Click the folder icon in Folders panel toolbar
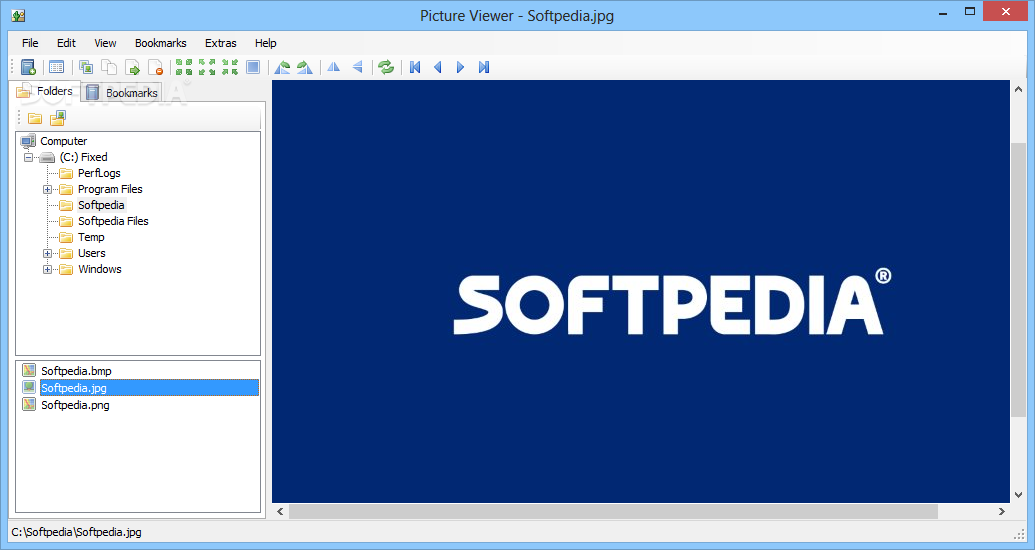This screenshot has height=550, width=1035. click(x=35, y=118)
